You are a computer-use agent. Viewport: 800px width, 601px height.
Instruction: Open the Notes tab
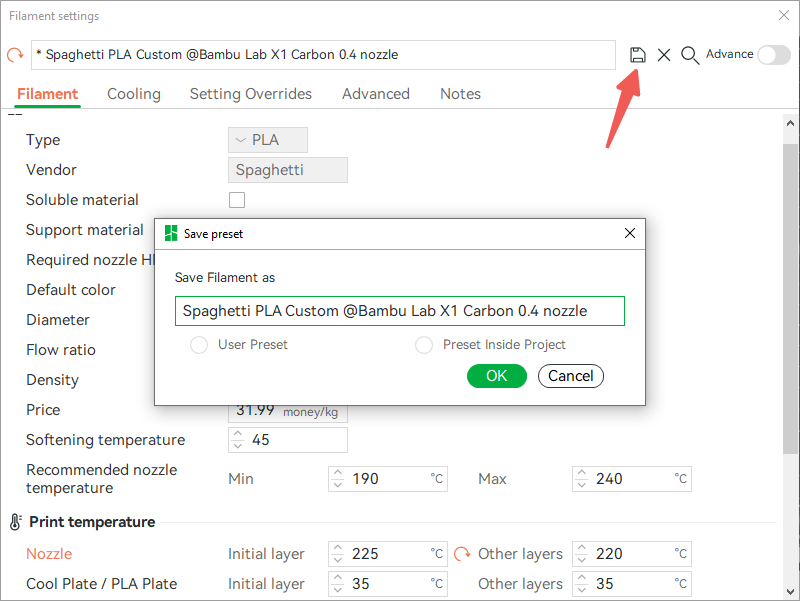tap(460, 94)
